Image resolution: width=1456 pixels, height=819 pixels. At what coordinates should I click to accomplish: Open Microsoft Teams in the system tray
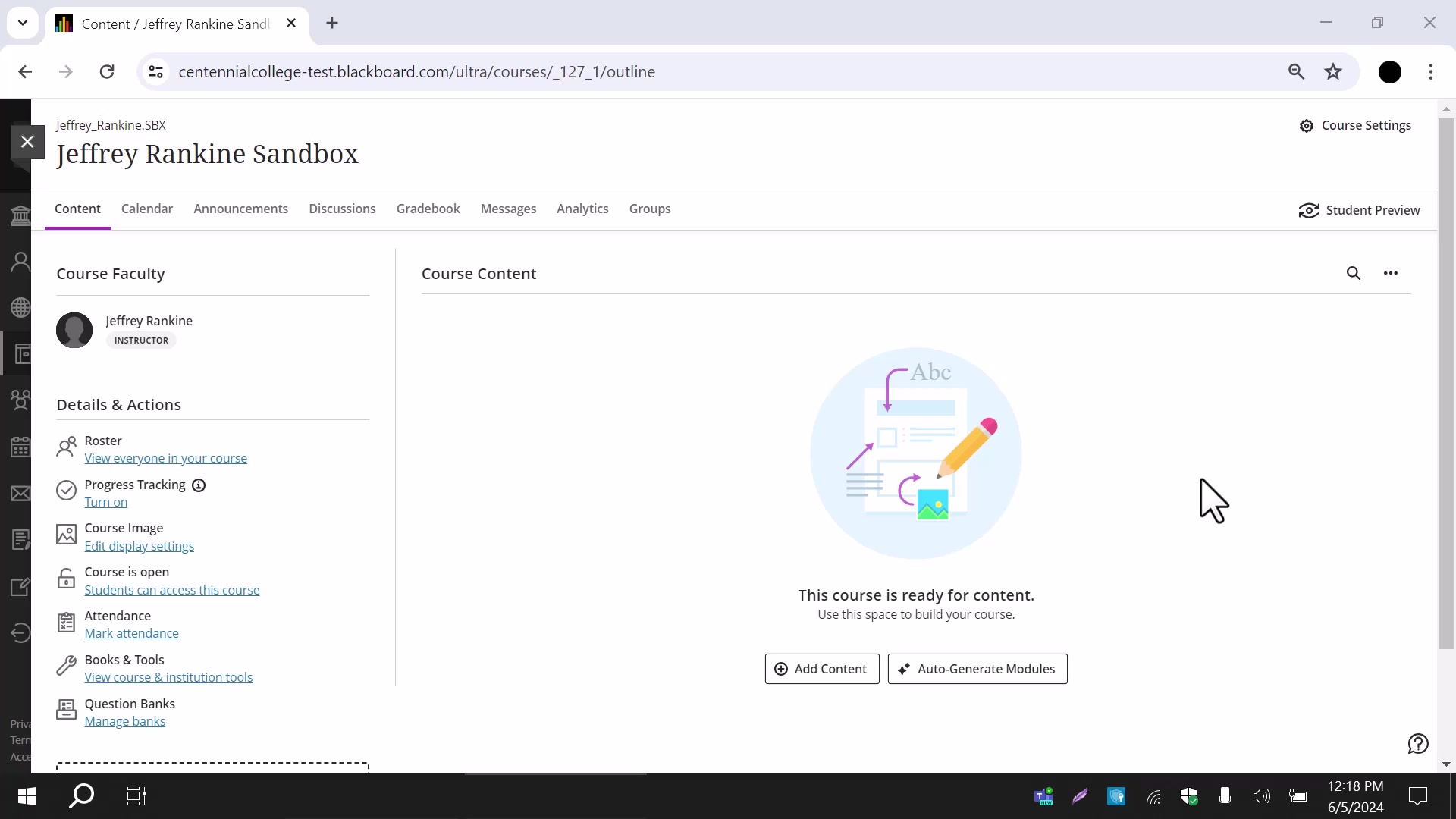(x=1043, y=796)
